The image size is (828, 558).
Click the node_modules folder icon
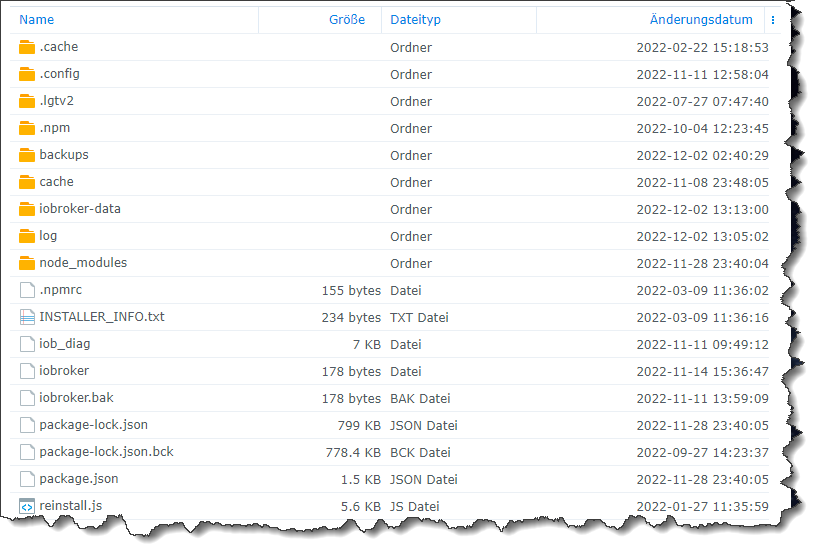point(27,263)
